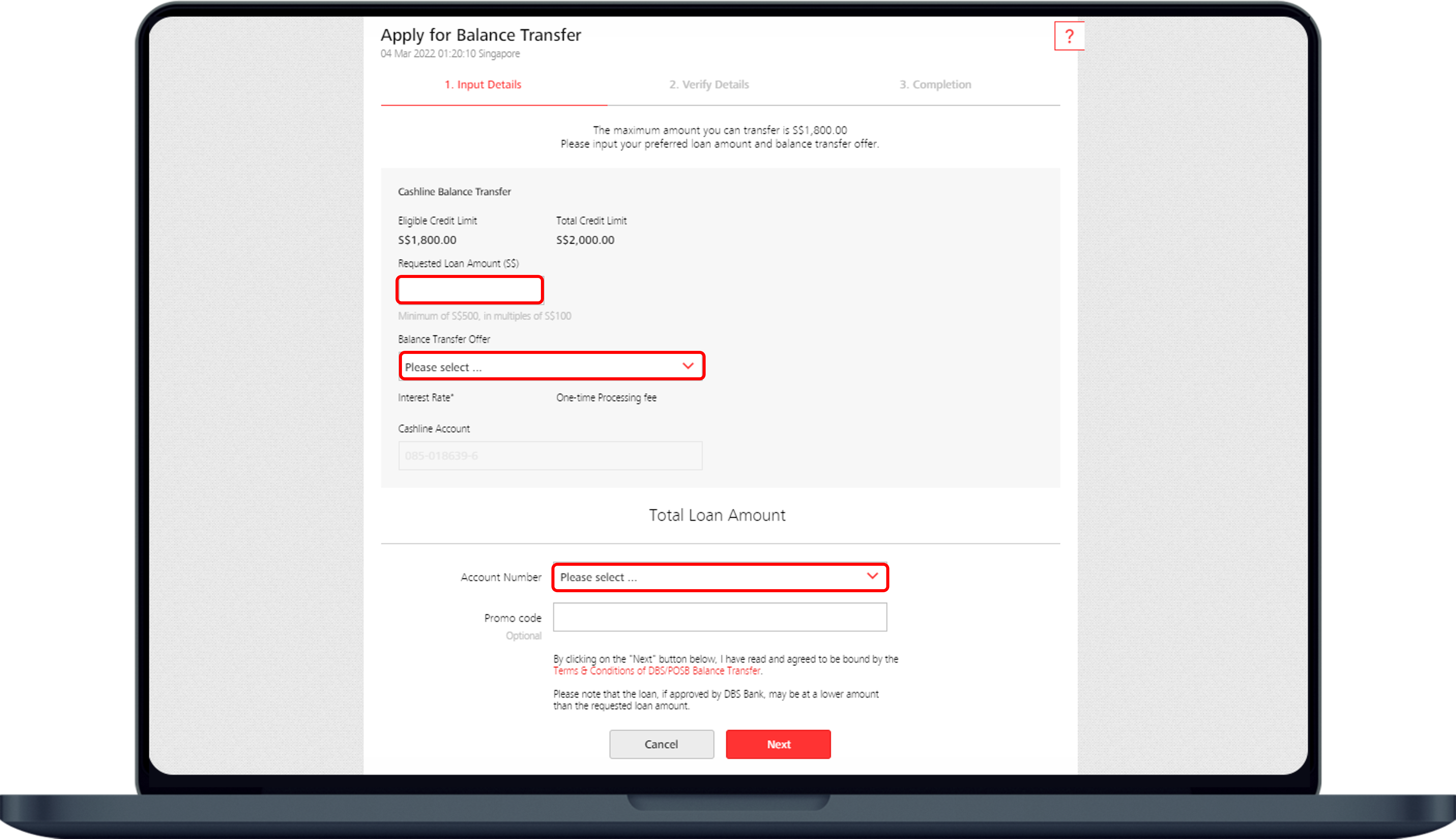This screenshot has height=839, width=1456.
Task: Click the Total Credit Limit S$2,000.00 value
Action: (585, 240)
